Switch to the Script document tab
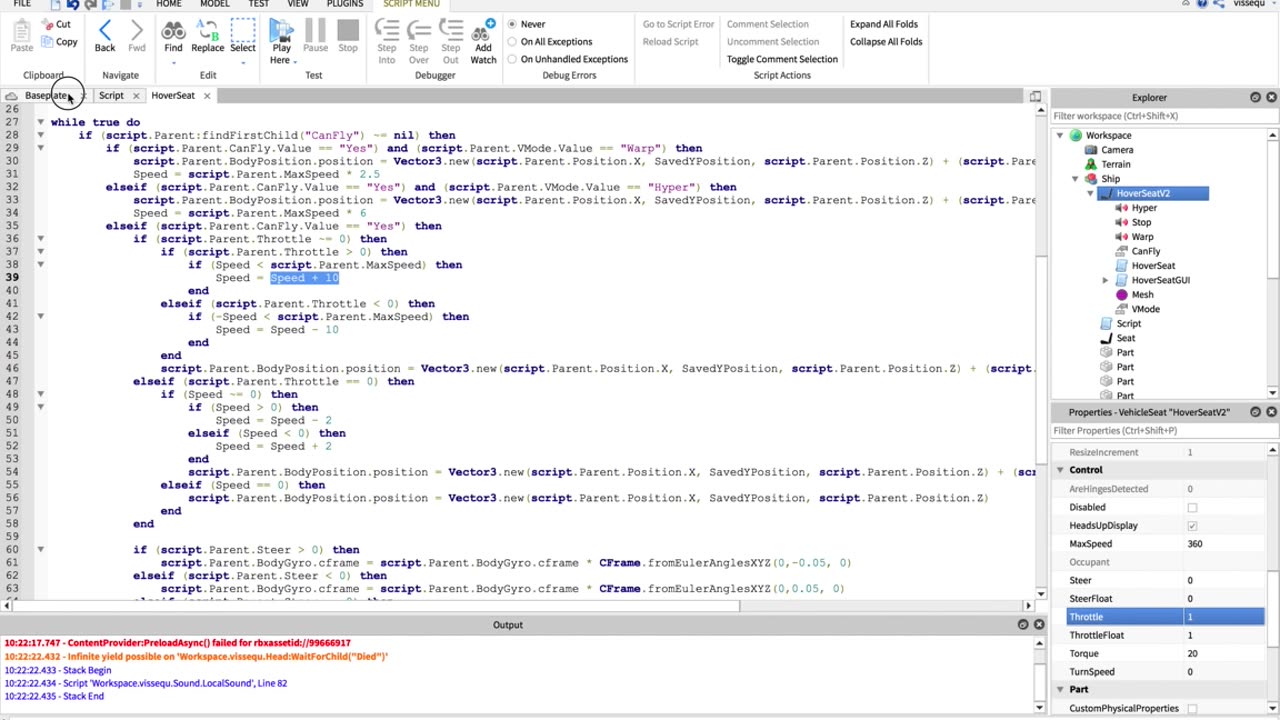This screenshot has width=1280, height=720. pyautogui.click(x=111, y=96)
